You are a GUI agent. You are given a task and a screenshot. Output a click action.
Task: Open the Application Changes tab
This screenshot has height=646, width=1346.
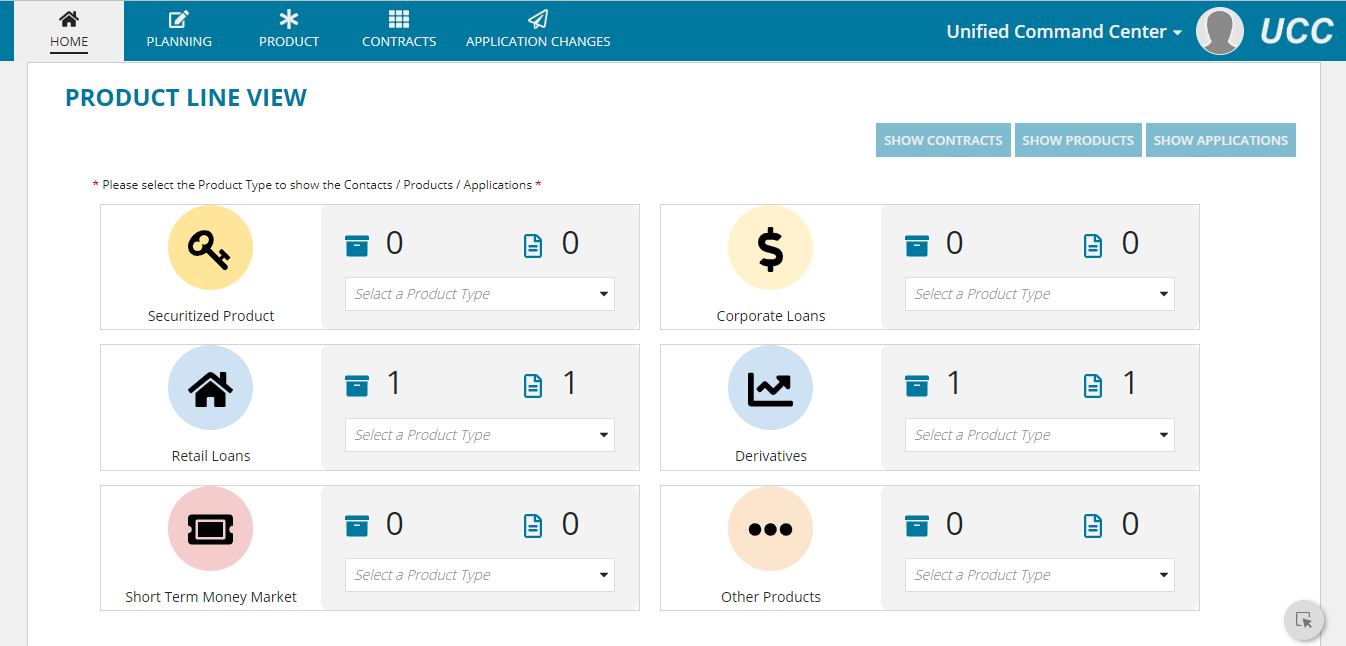point(538,30)
